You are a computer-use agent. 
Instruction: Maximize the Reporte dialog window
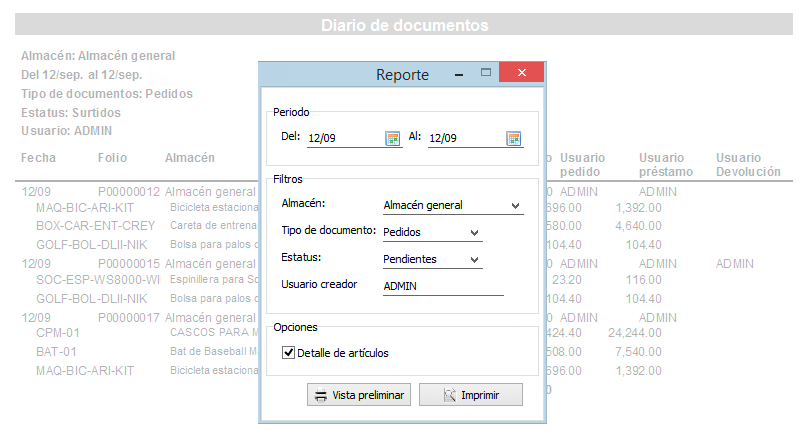486,74
